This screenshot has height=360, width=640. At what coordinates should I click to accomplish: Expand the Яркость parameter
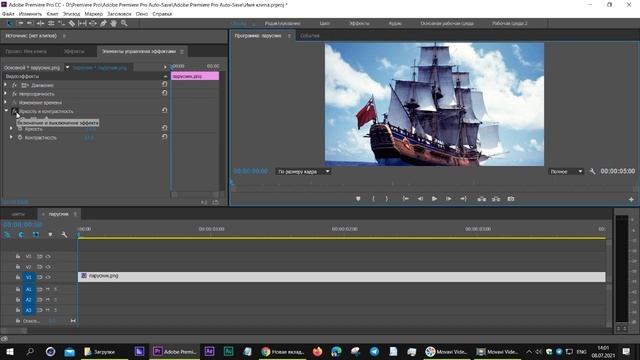click(x=11, y=129)
